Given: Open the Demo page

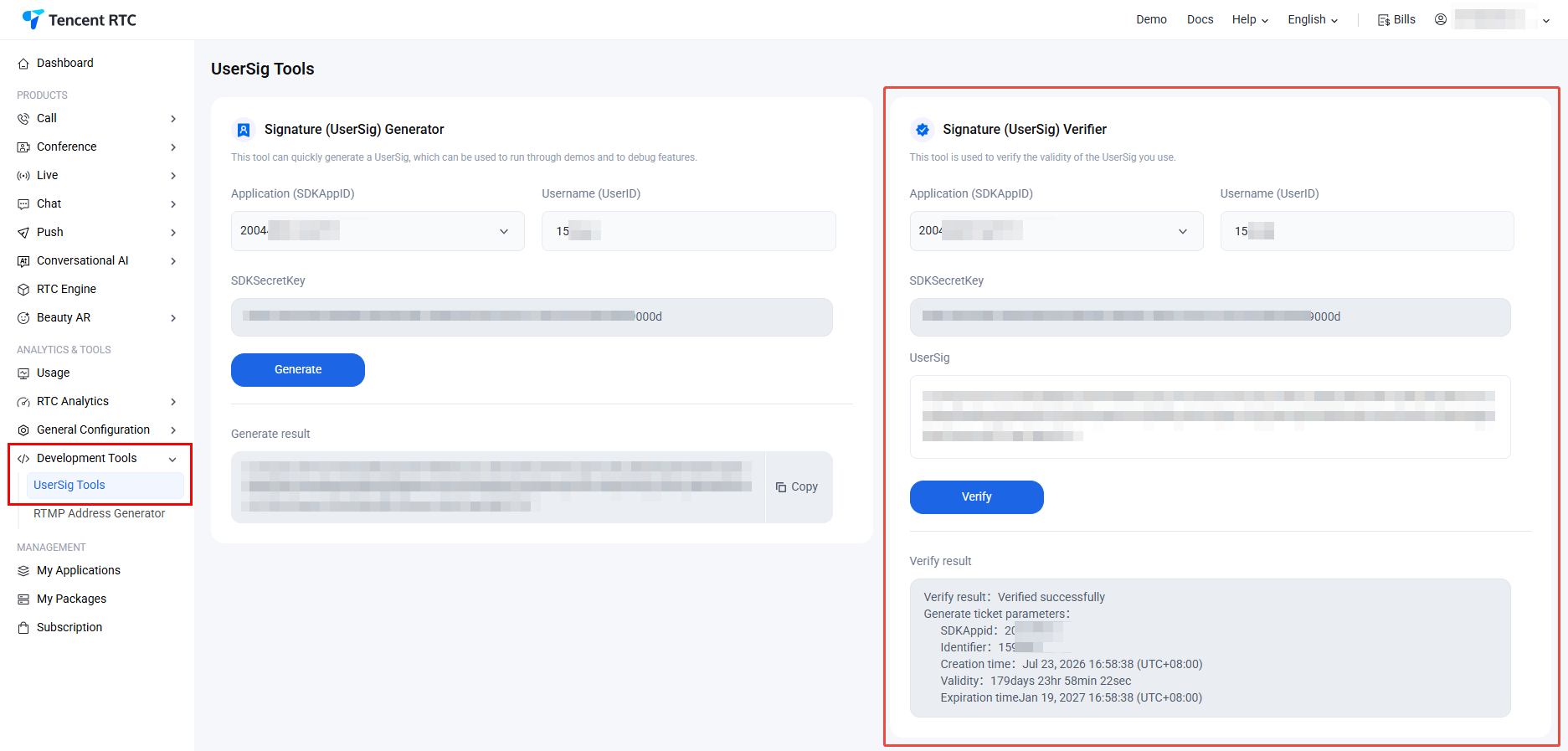Looking at the screenshot, I should pos(1151,19).
